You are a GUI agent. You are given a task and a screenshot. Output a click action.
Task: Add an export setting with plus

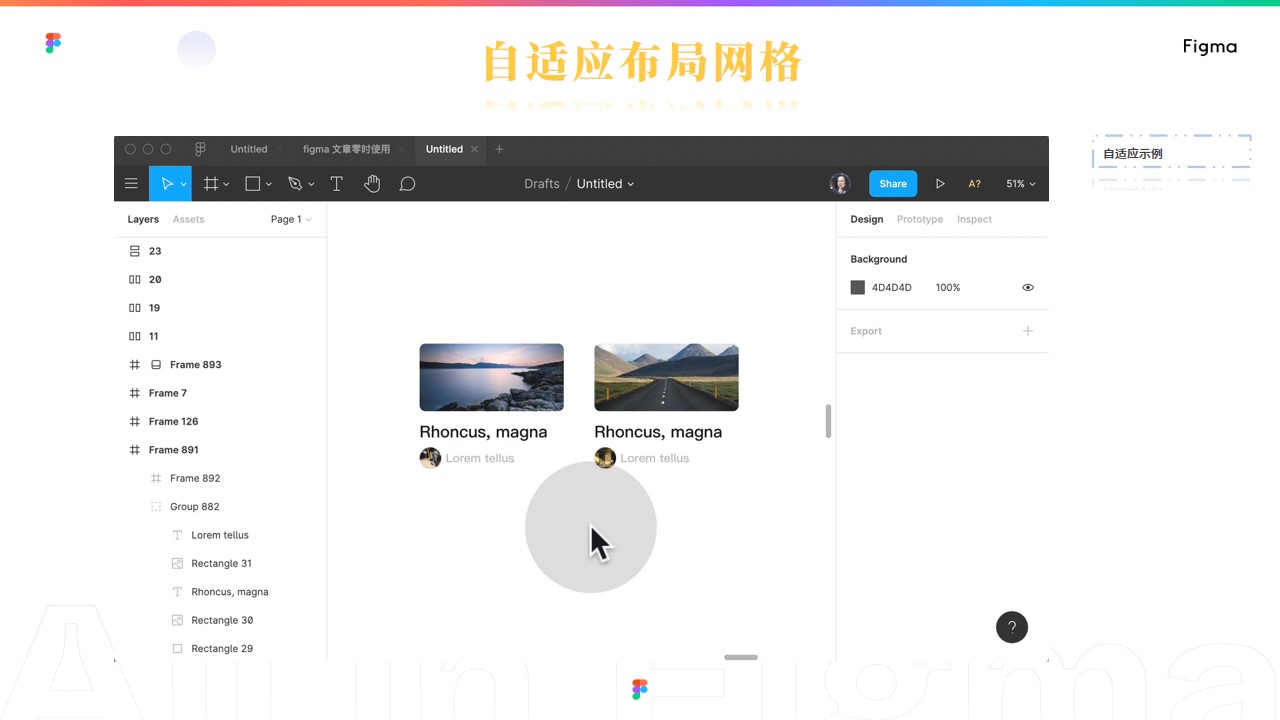point(1028,331)
